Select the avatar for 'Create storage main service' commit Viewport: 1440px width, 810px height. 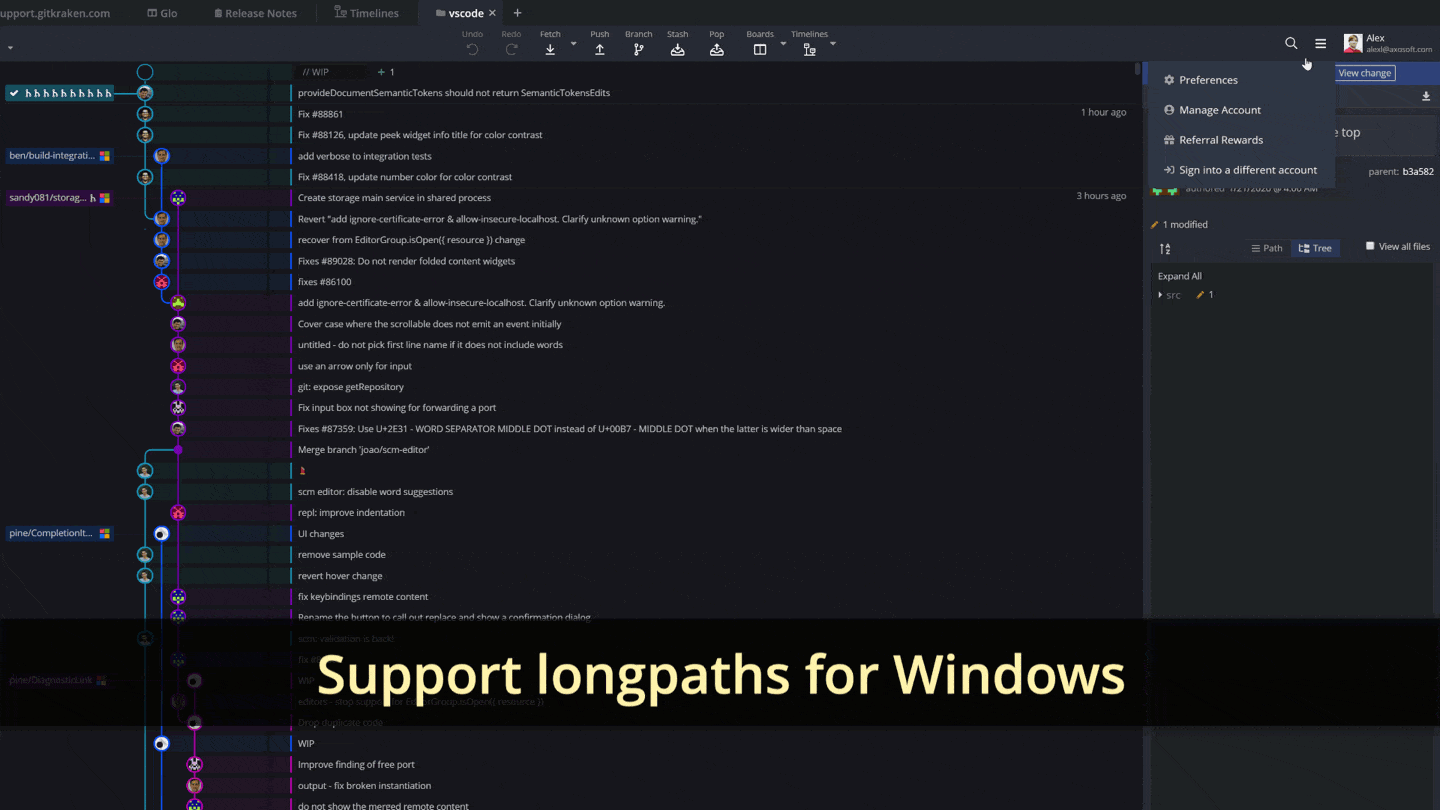(x=178, y=198)
